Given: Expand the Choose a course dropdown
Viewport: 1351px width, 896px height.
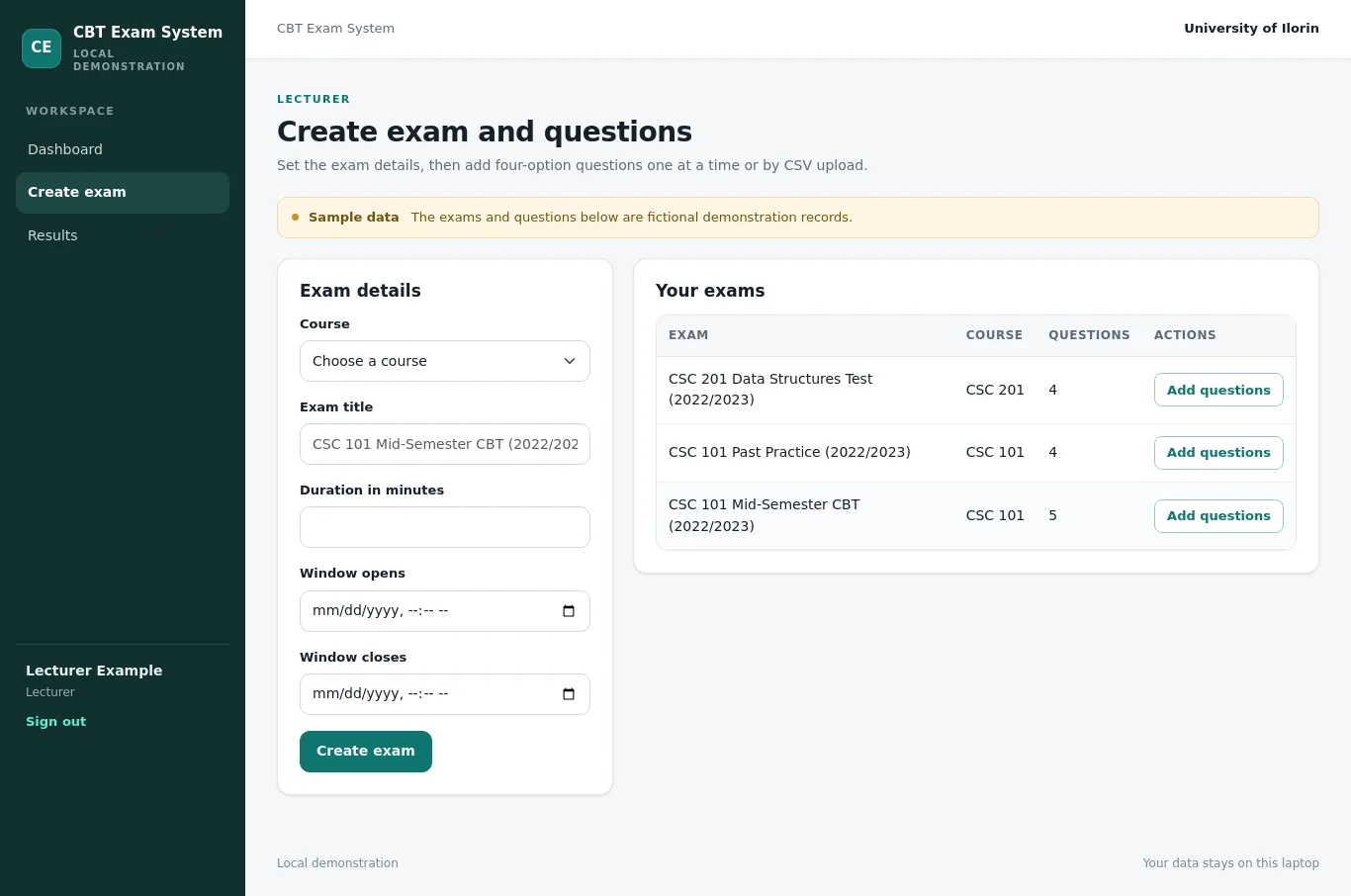Looking at the screenshot, I should coord(445,361).
